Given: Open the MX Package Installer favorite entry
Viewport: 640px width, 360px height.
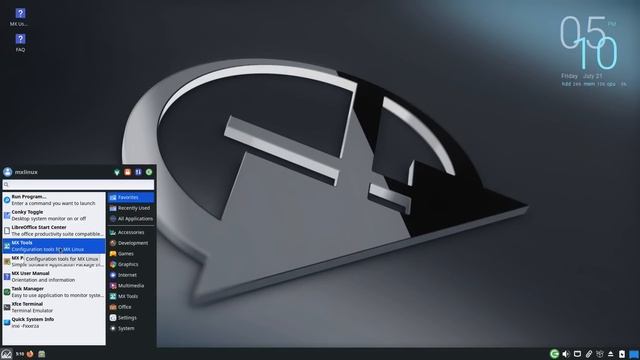Looking at the screenshot, I should click(x=54, y=261).
